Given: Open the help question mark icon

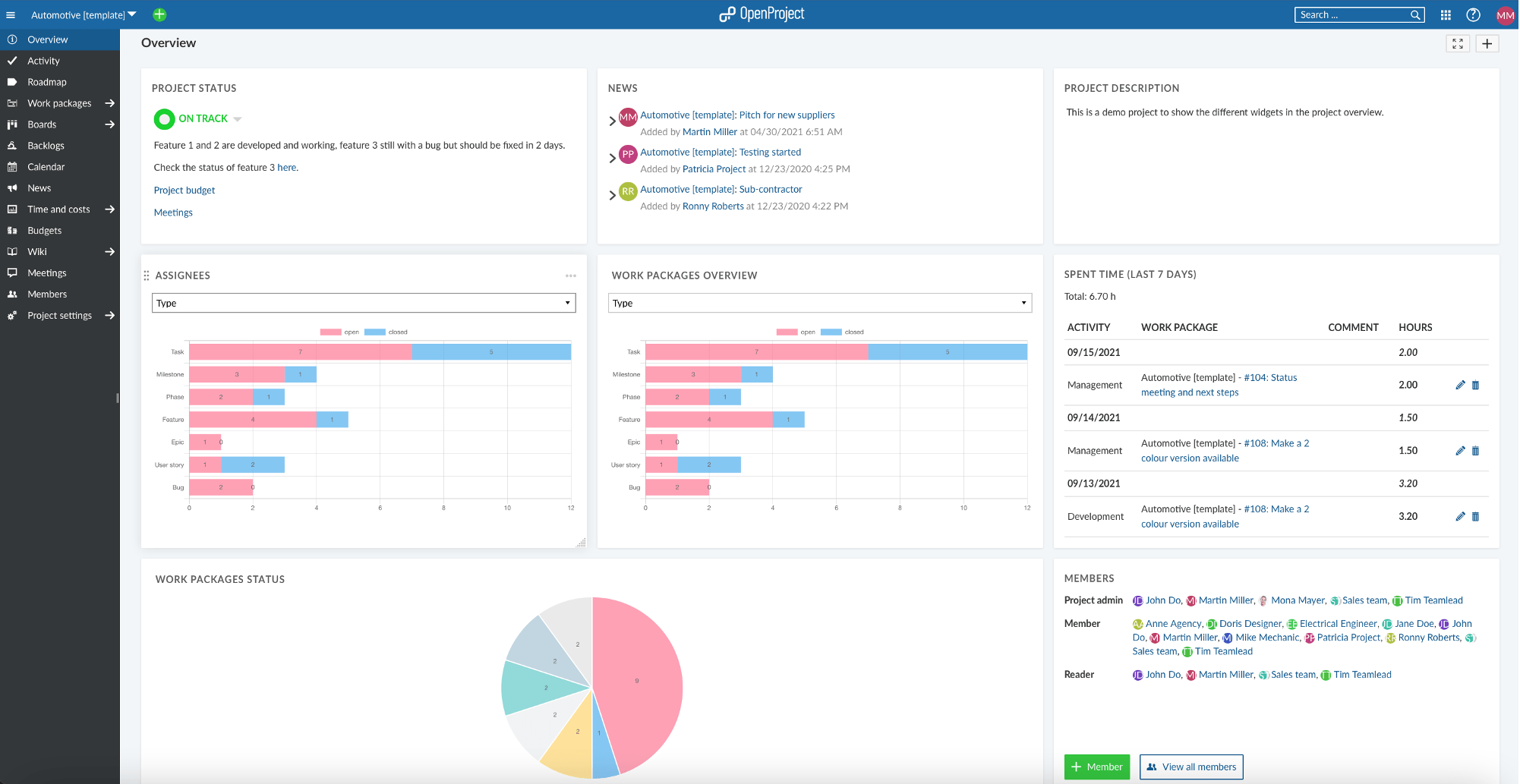Looking at the screenshot, I should [x=1474, y=14].
